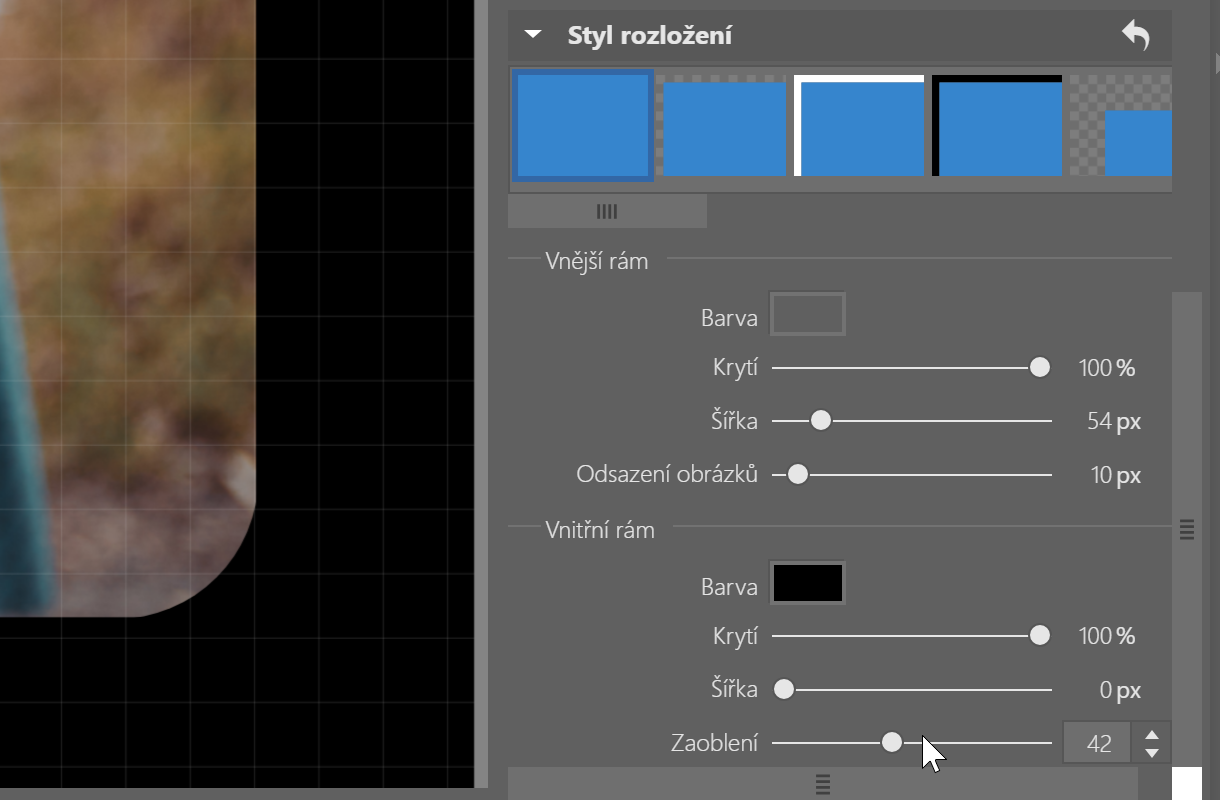Increase Zaoblení with the up stepper arrow

pos(1150,734)
